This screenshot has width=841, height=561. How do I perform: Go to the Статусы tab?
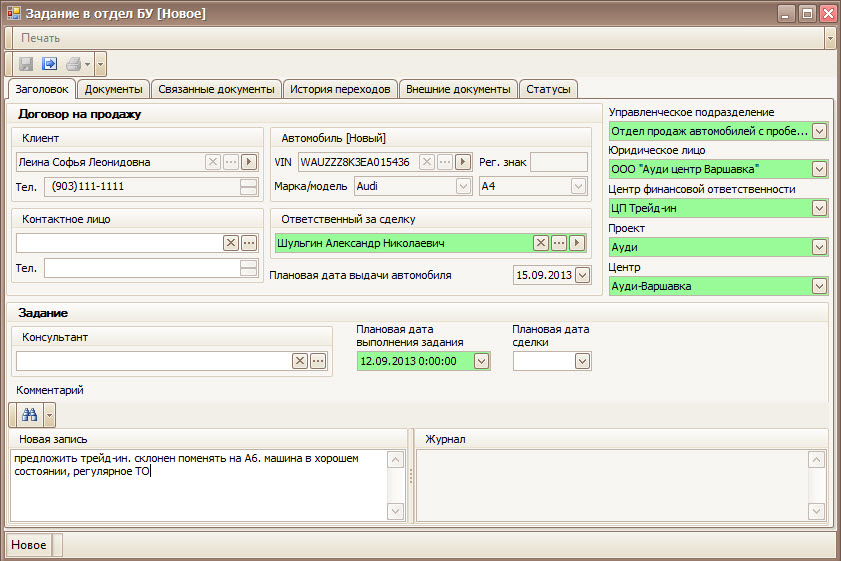(548, 89)
